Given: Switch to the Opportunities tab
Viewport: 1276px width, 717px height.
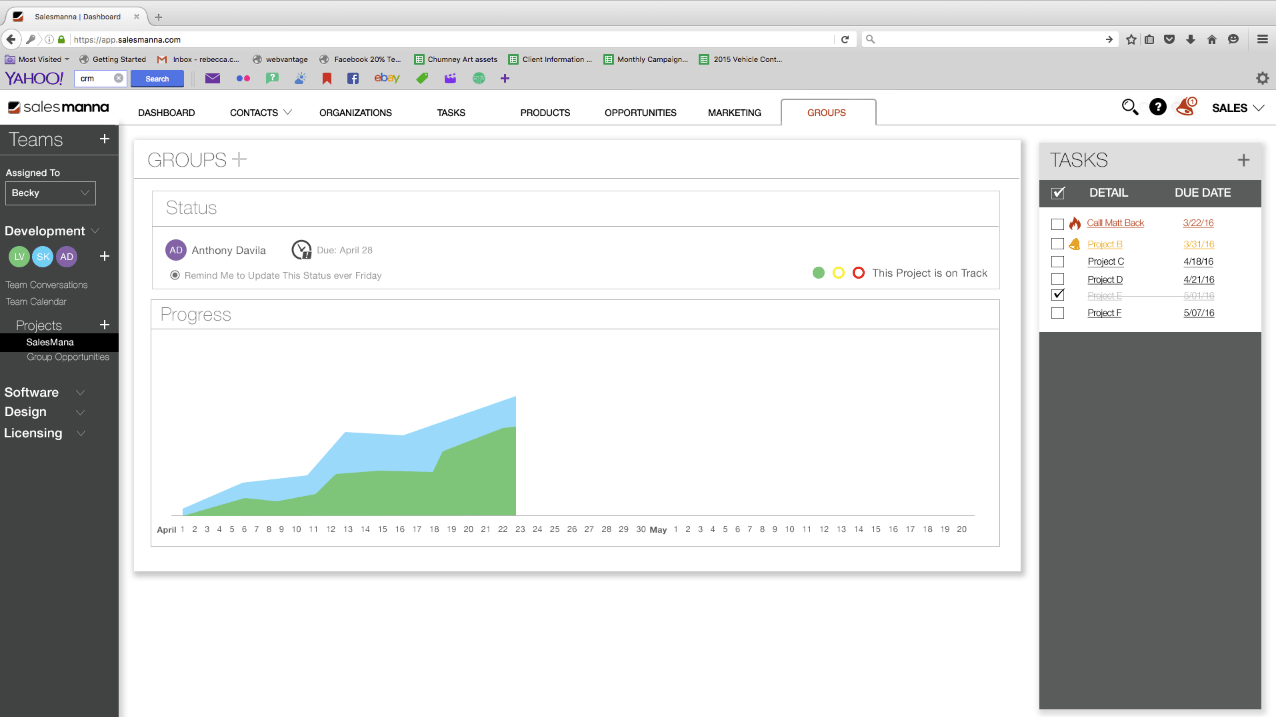Looking at the screenshot, I should [x=640, y=113].
